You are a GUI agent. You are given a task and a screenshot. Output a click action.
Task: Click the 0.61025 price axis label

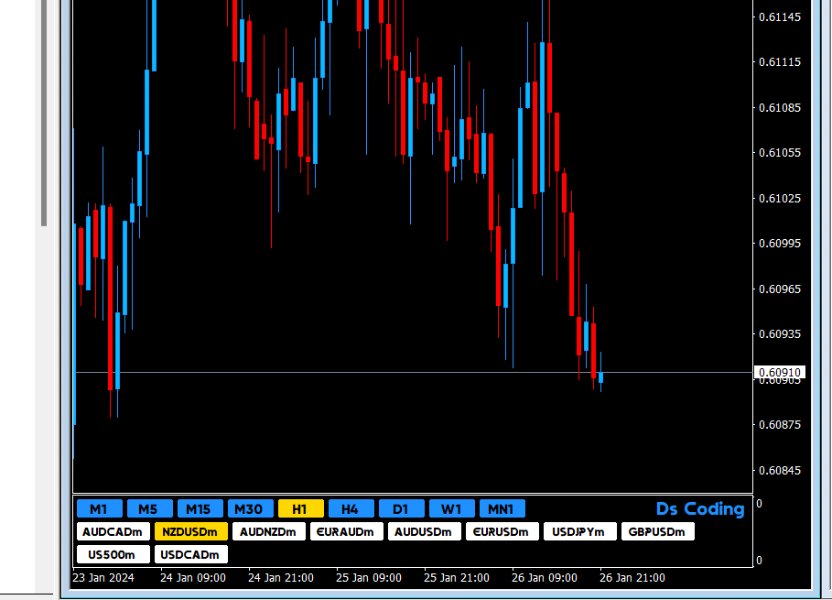(779, 198)
